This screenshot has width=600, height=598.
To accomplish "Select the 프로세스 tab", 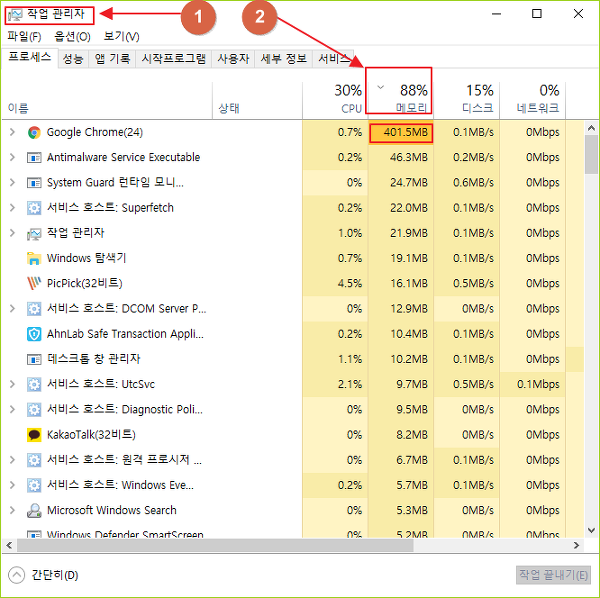I will (30, 57).
